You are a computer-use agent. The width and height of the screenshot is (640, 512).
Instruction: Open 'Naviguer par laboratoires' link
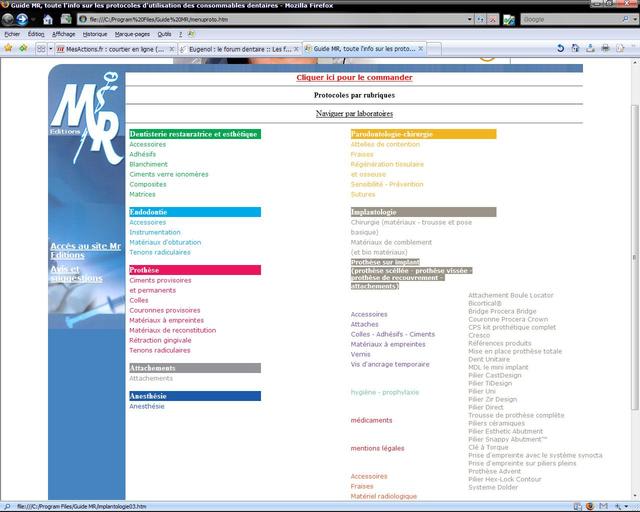[354, 113]
